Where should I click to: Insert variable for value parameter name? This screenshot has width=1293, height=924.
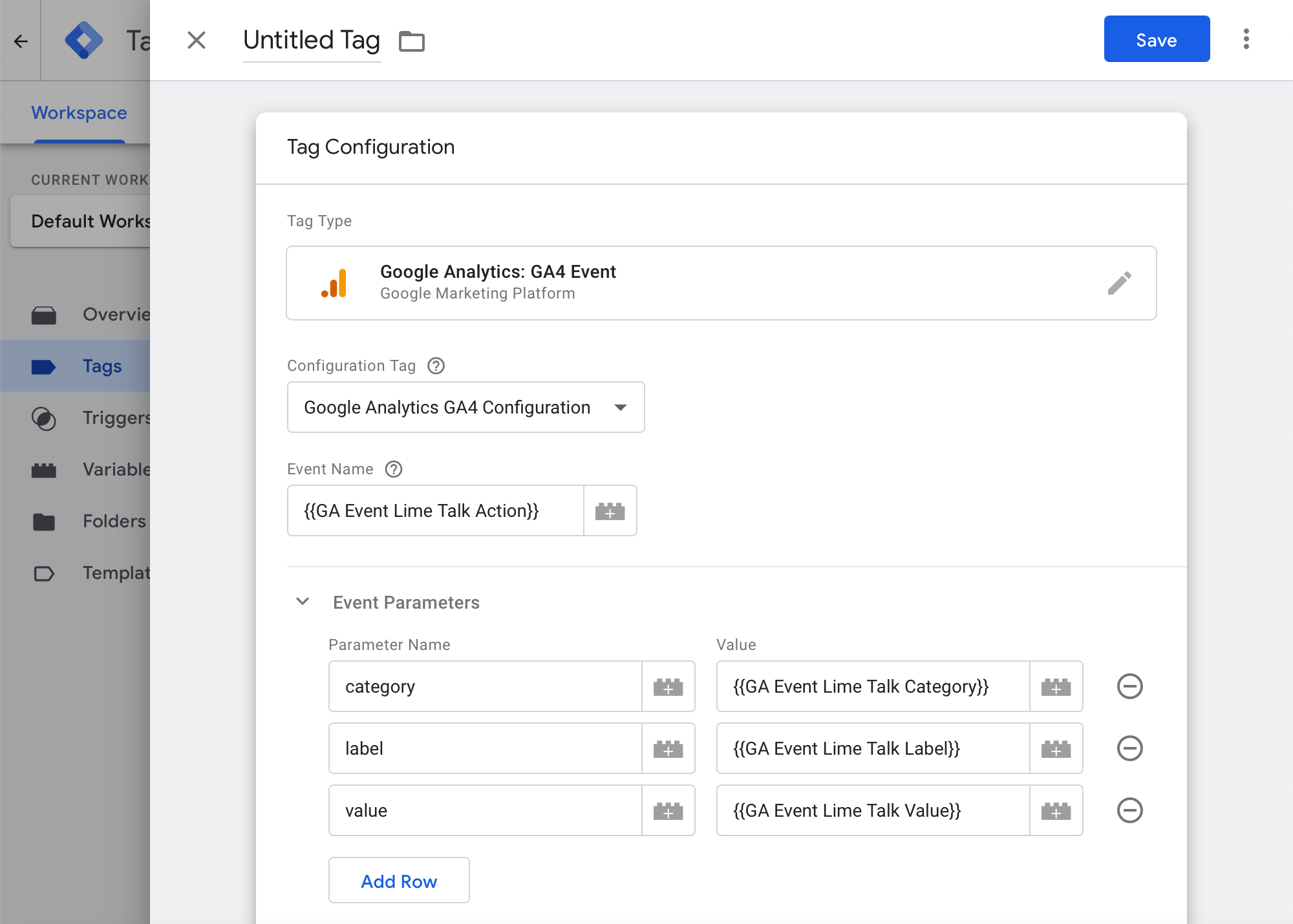668,810
